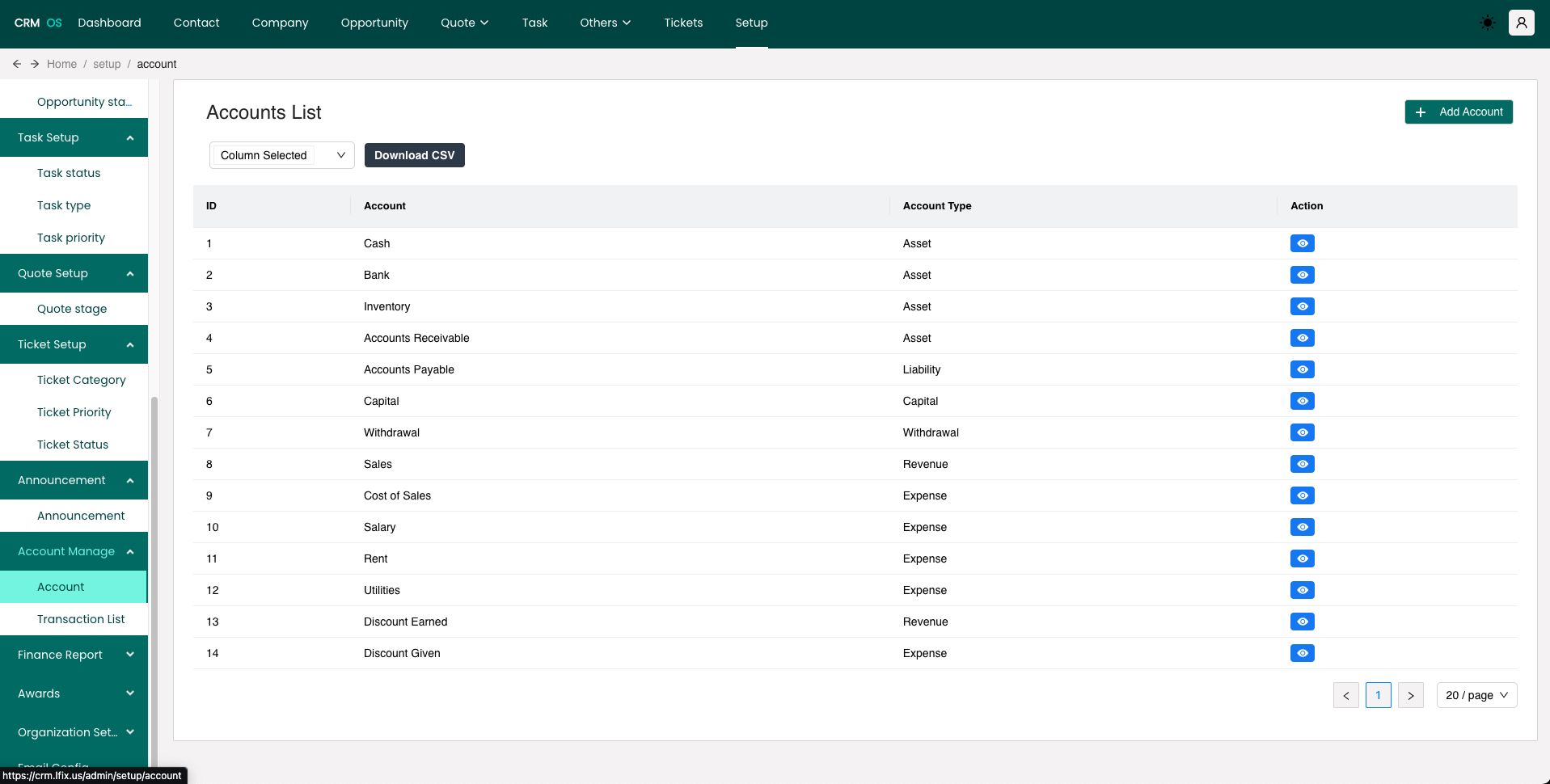This screenshot has width=1550, height=784.
Task: Go back using the breadcrumb left arrow
Action: click(x=17, y=64)
